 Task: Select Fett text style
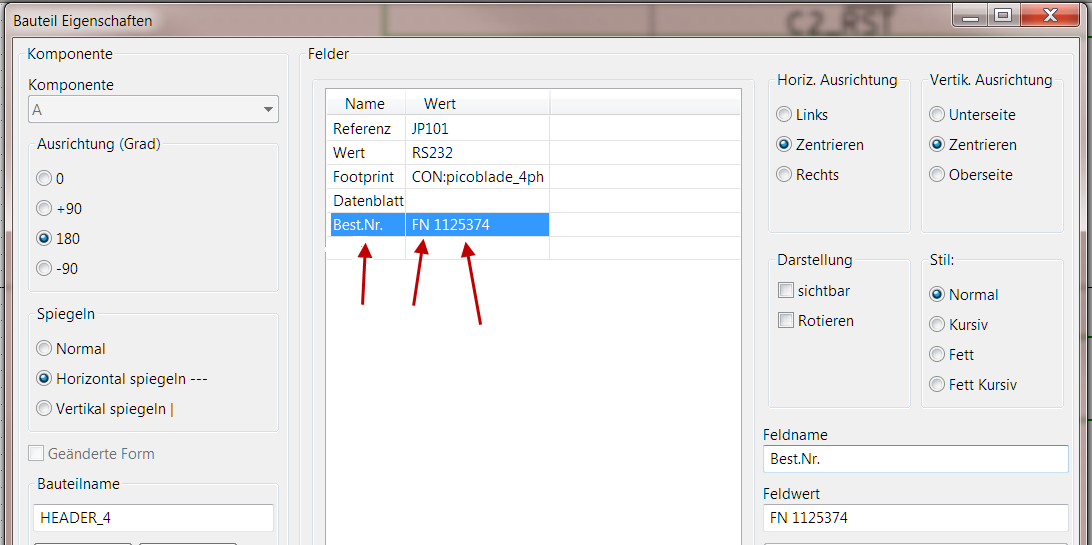(937, 354)
